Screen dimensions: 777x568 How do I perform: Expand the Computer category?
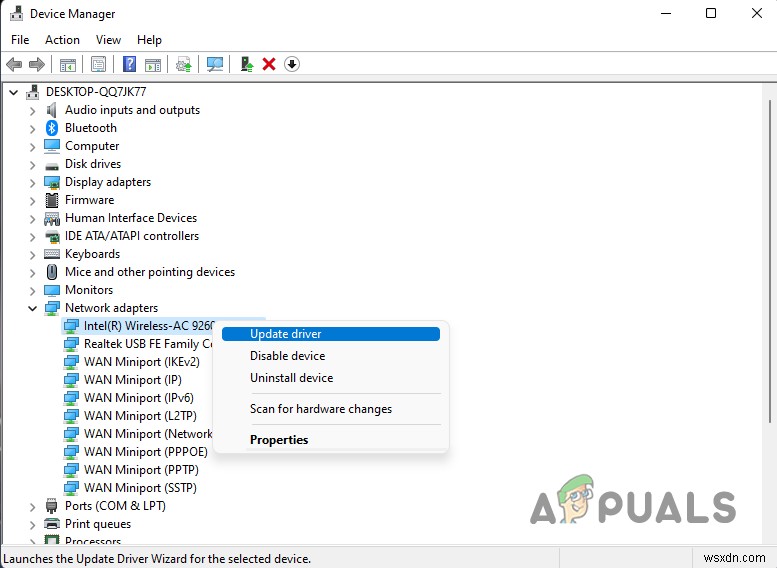[33, 147]
